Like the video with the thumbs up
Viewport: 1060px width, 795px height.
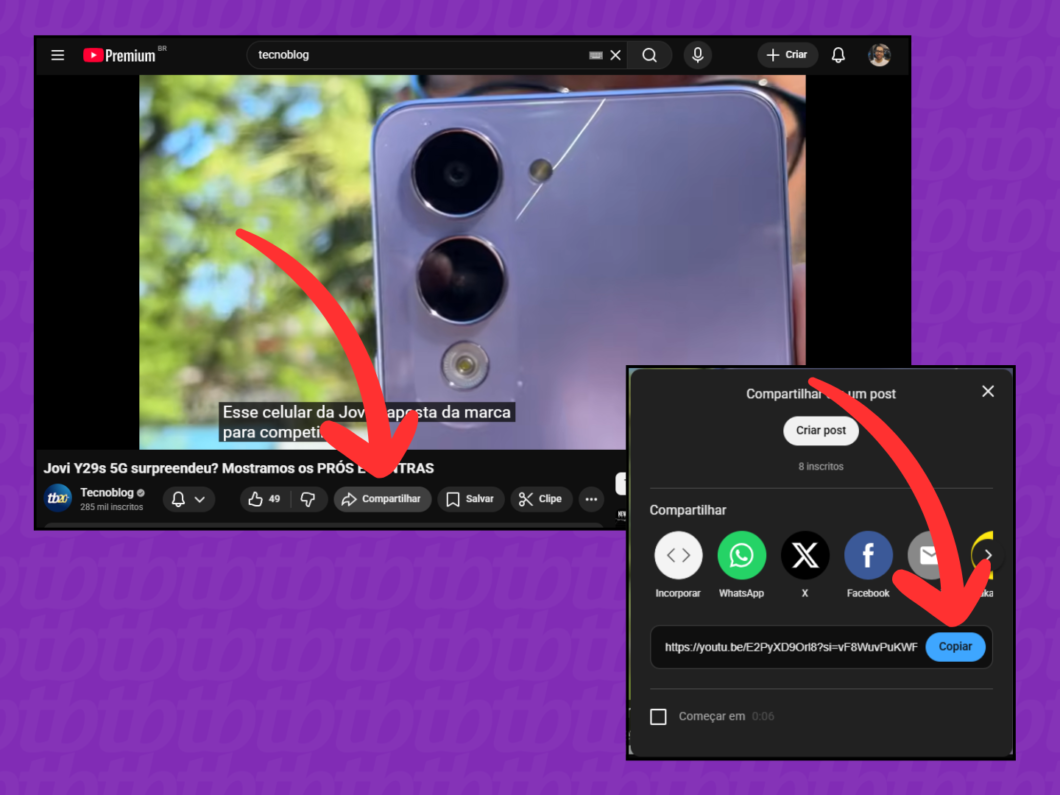pos(259,499)
